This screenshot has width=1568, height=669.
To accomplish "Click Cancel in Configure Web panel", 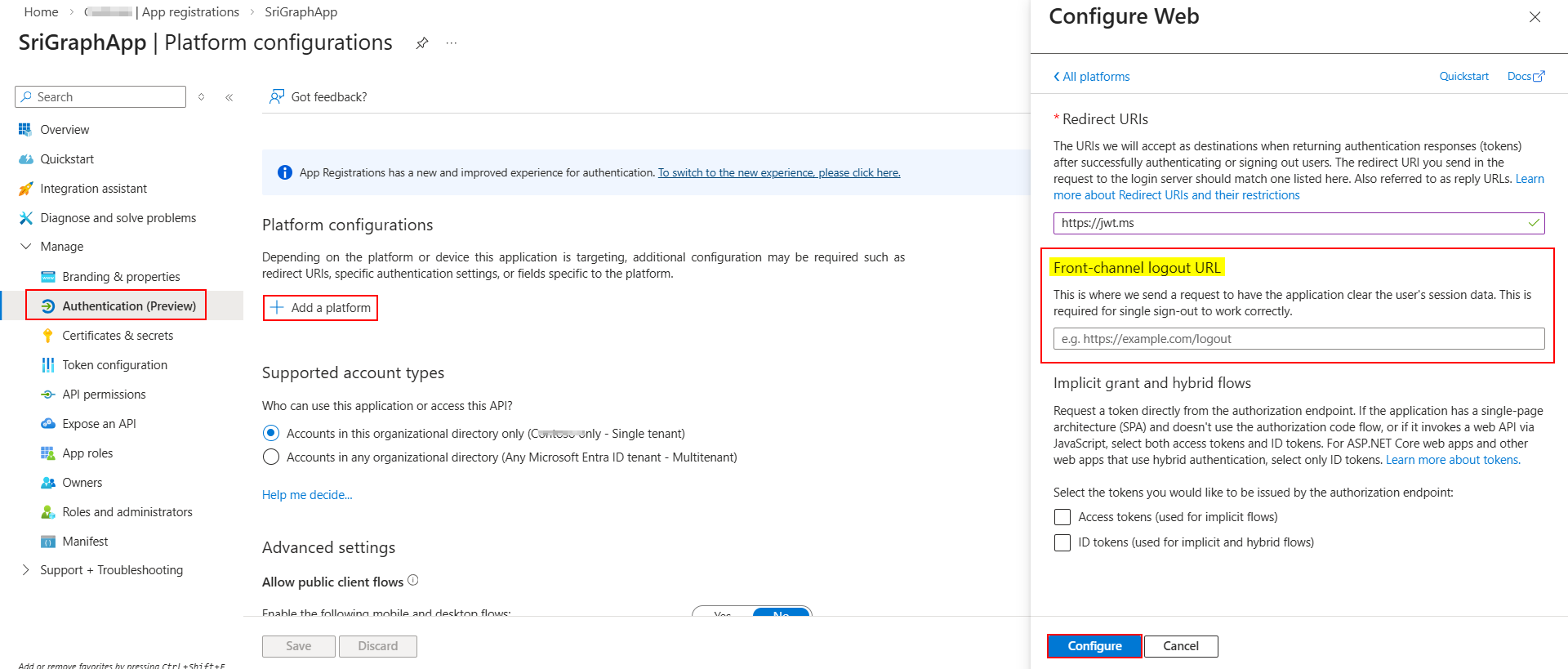I will click(x=1181, y=646).
